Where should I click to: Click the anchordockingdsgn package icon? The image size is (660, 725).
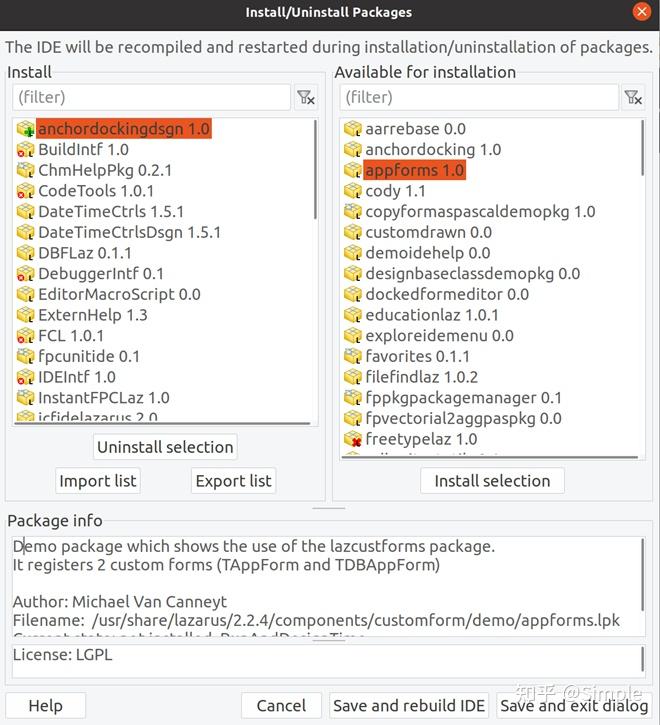tap(25, 129)
